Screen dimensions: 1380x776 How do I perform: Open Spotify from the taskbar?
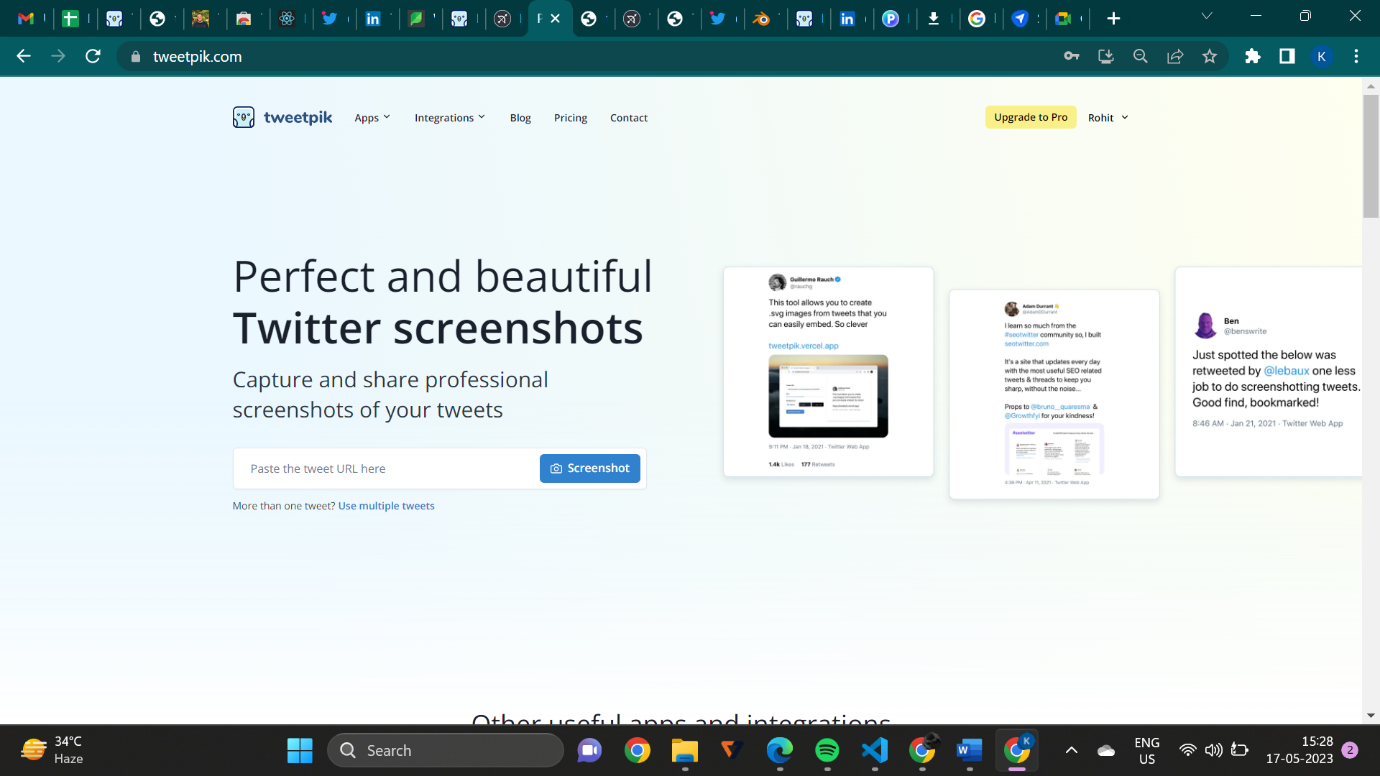(x=827, y=750)
